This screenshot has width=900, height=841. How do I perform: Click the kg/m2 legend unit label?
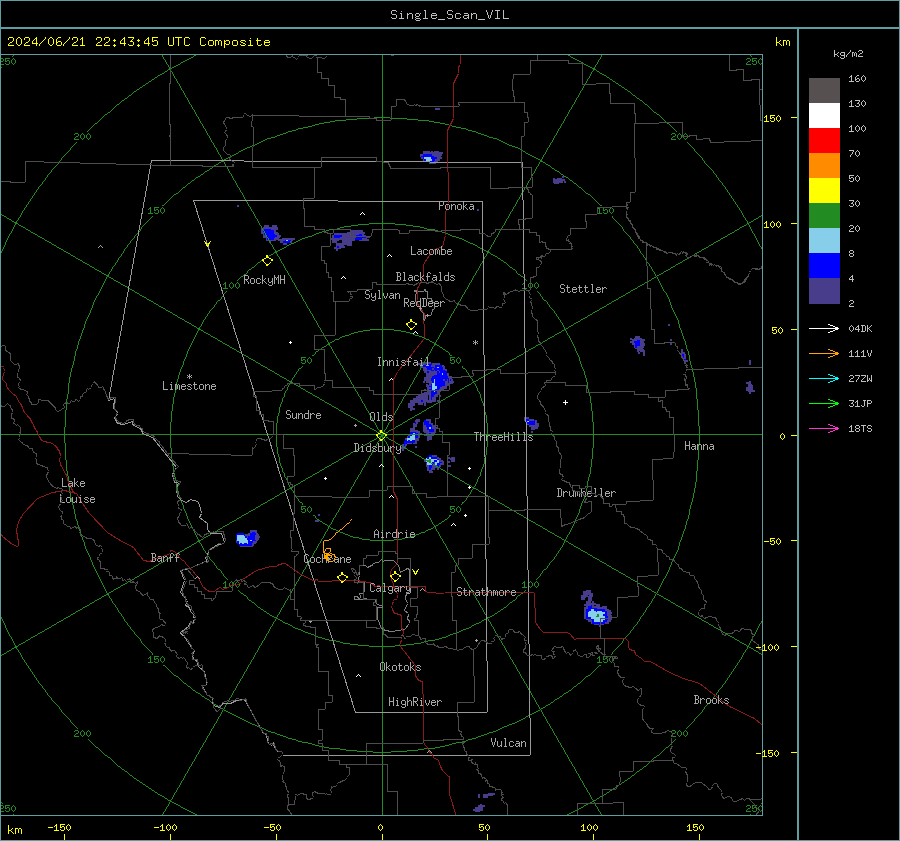(848, 54)
